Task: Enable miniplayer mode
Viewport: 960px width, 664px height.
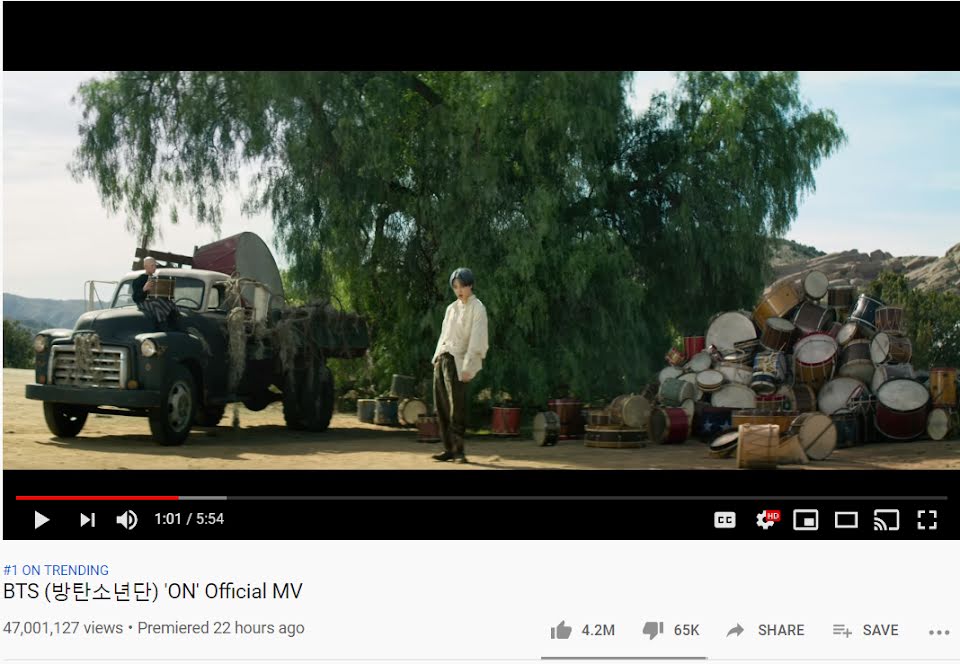Action: (805, 520)
